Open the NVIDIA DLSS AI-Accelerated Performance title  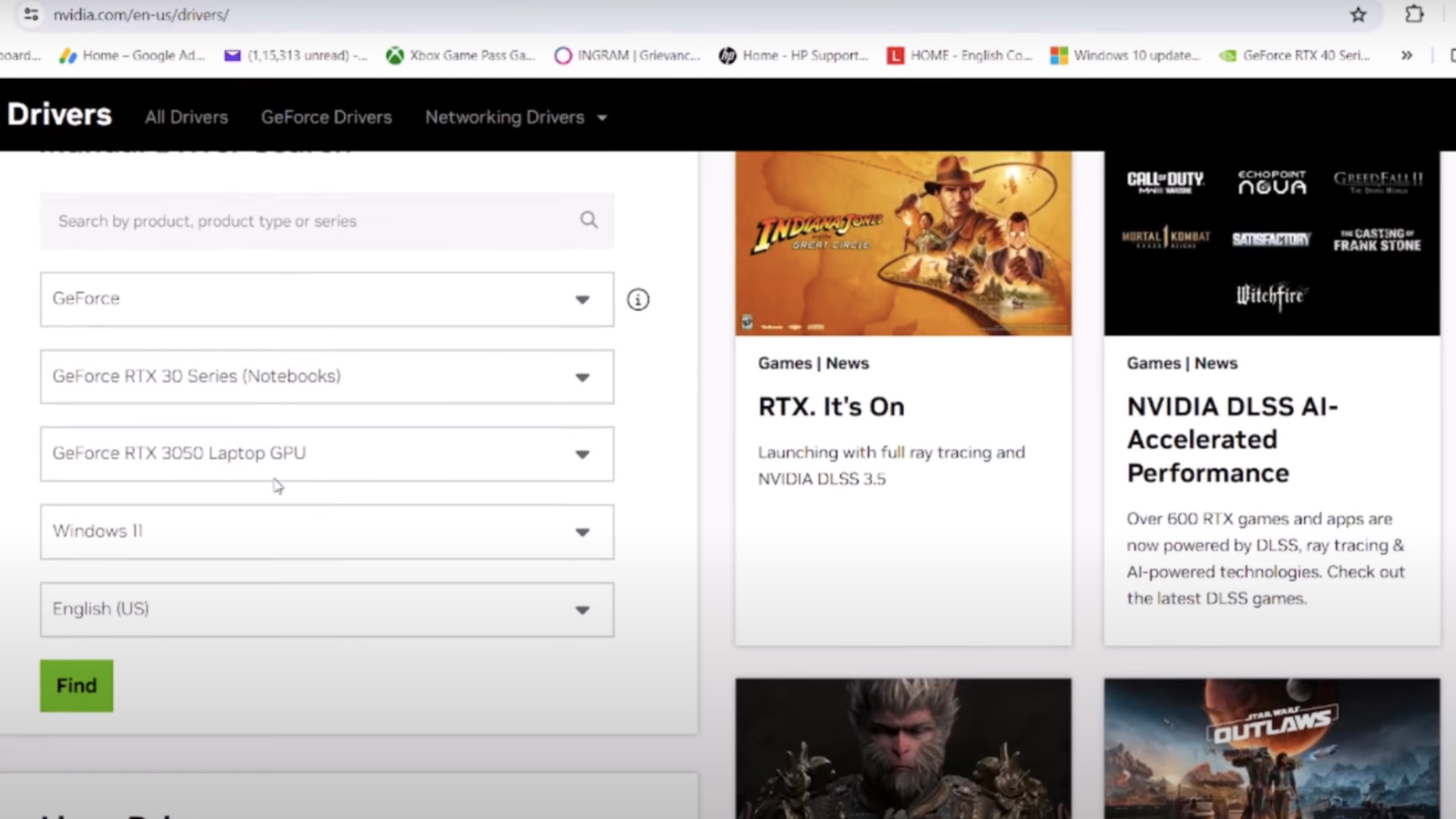(1232, 440)
